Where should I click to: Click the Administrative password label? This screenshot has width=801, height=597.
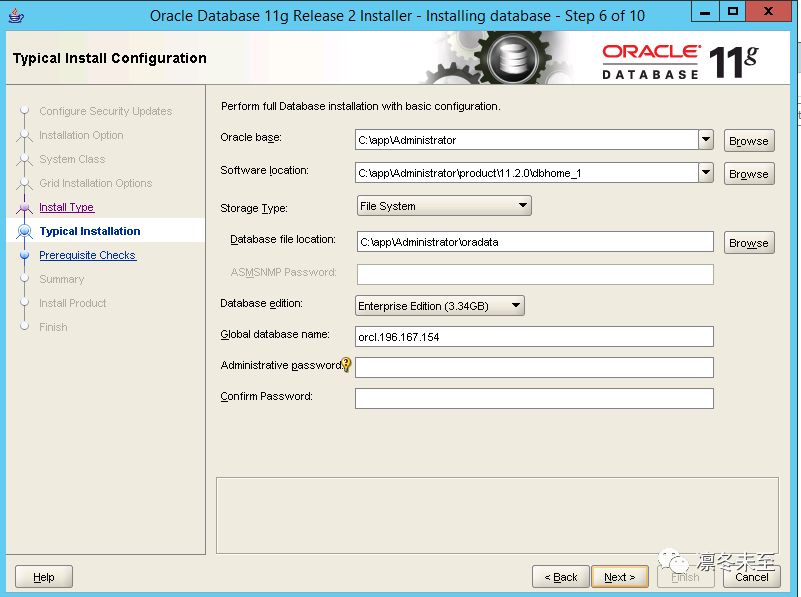pyautogui.click(x=281, y=365)
